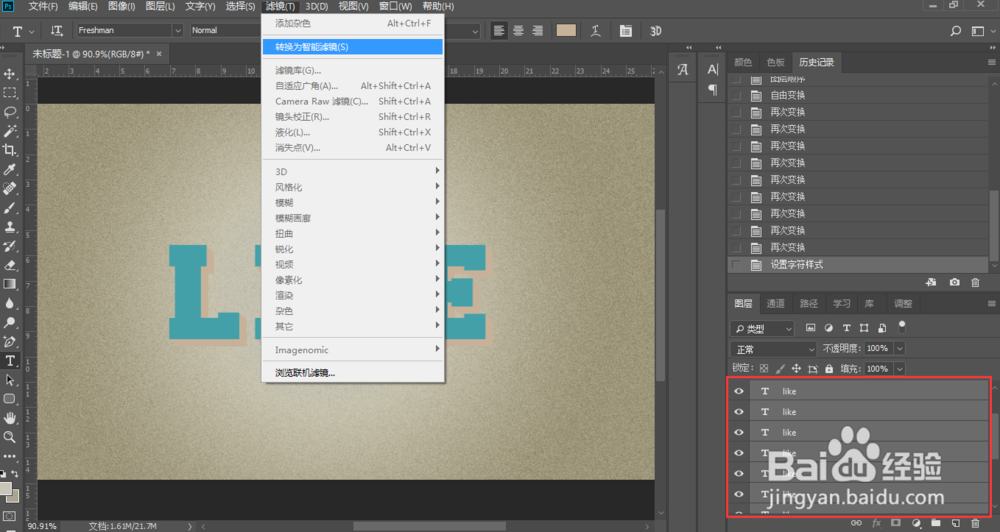
Task: Choose 浏览联机滤镜... menu item
Action: point(353,373)
